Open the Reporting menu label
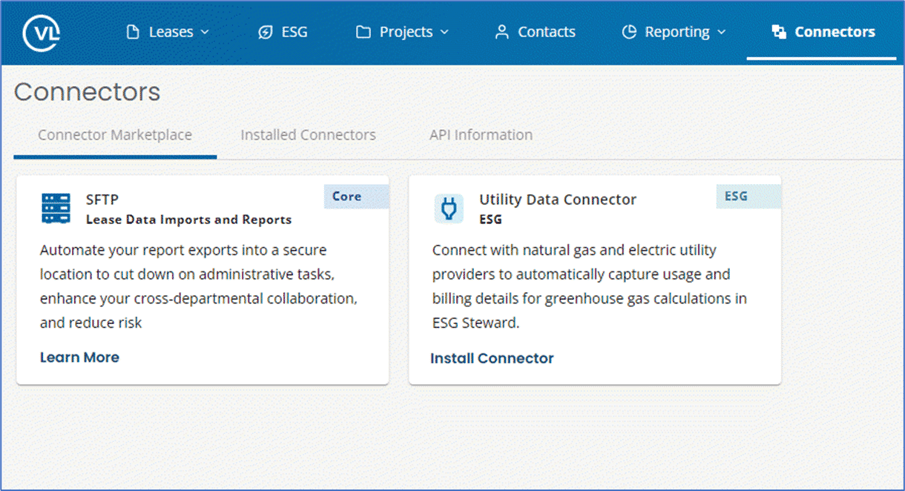Viewport: 905px width, 491px height. coord(677,32)
